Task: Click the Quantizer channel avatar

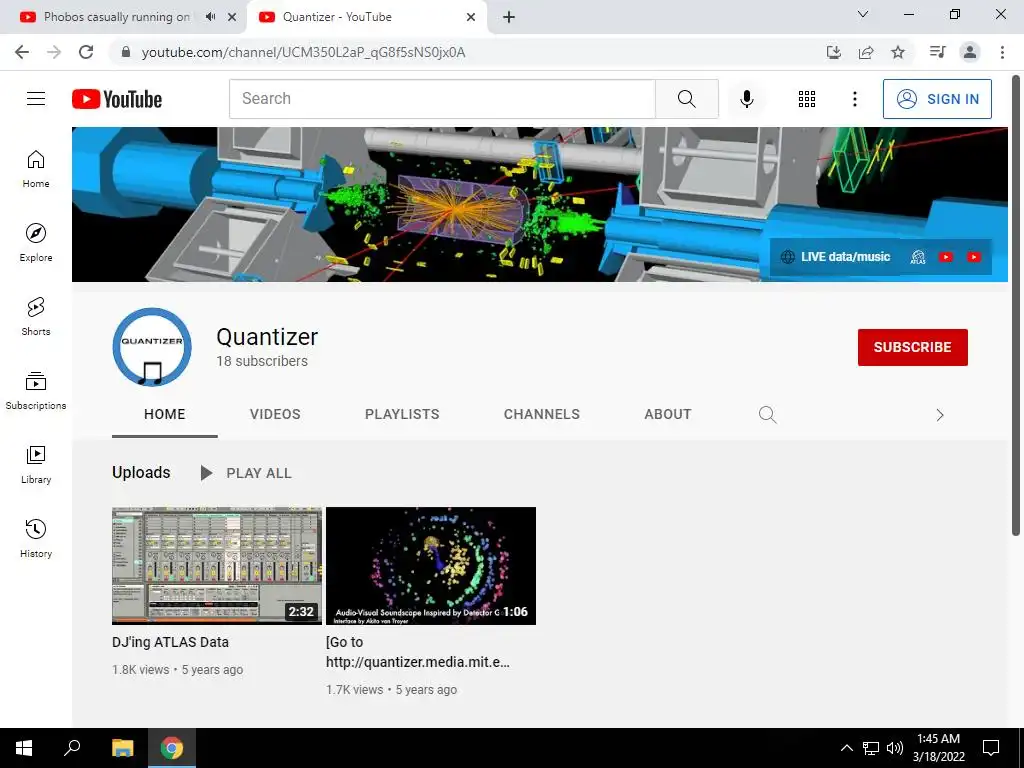Action: coord(152,347)
